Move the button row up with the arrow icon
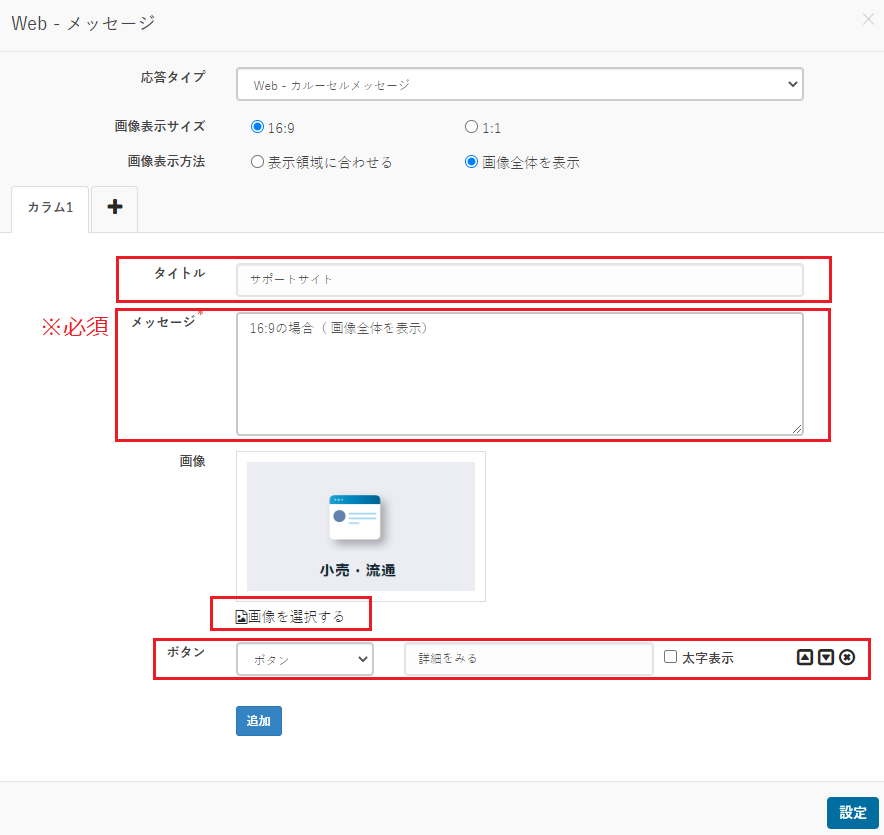The height and width of the screenshot is (835, 884). [x=805, y=657]
